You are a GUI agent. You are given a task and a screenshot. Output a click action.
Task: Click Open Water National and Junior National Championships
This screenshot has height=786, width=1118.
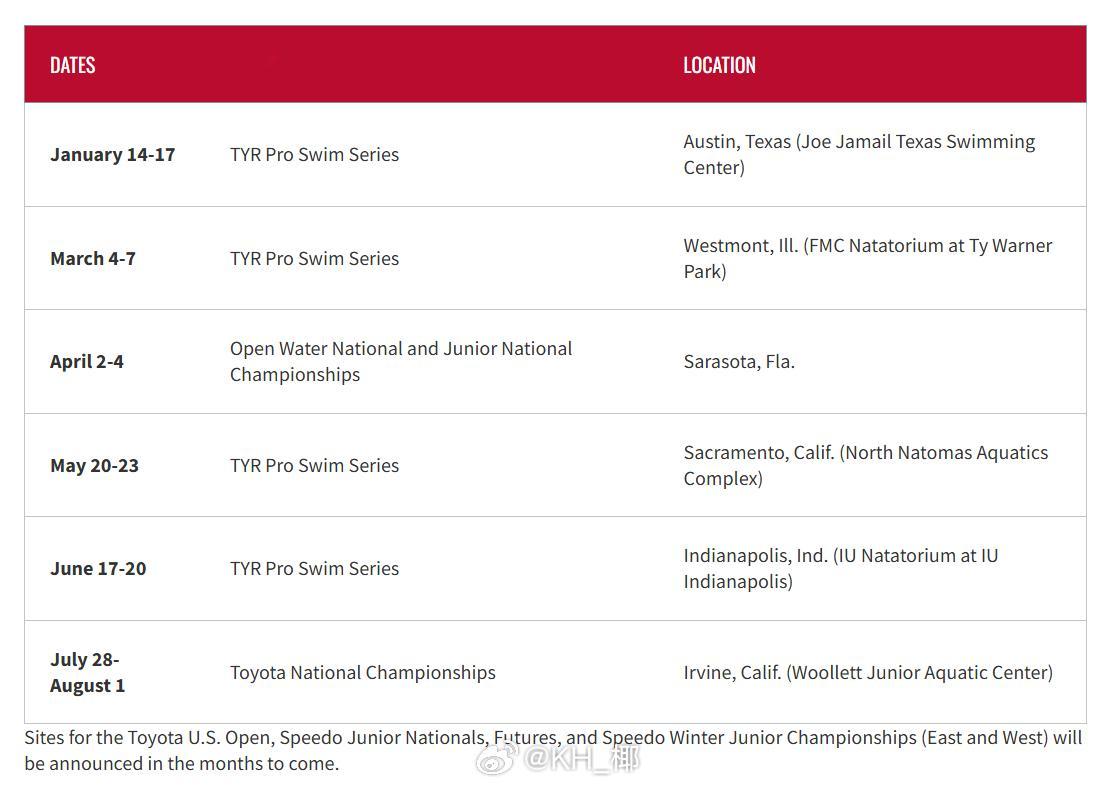(x=401, y=362)
